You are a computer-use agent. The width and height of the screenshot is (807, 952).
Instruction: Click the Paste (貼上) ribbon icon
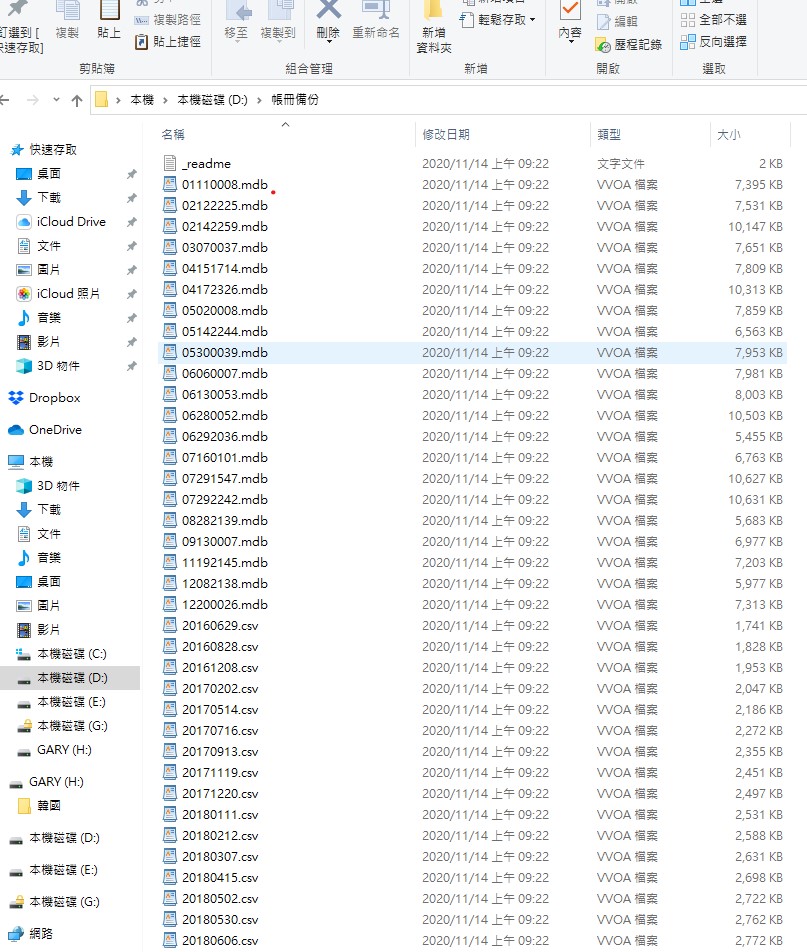click(x=109, y=18)
